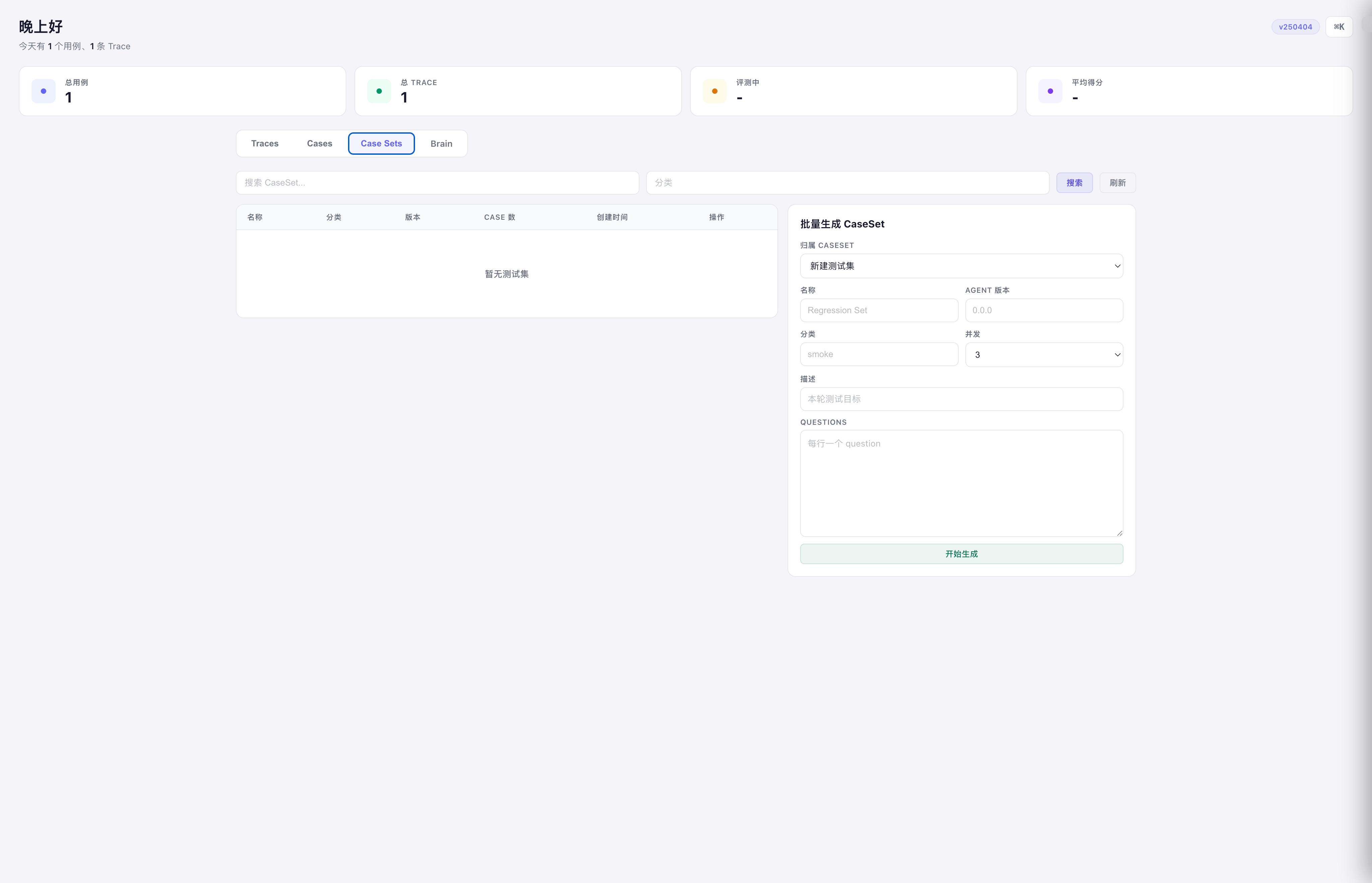Screen dimensions: 1372x883
Task: Click the 刷新 refresh button
Action: point(1117,183)
